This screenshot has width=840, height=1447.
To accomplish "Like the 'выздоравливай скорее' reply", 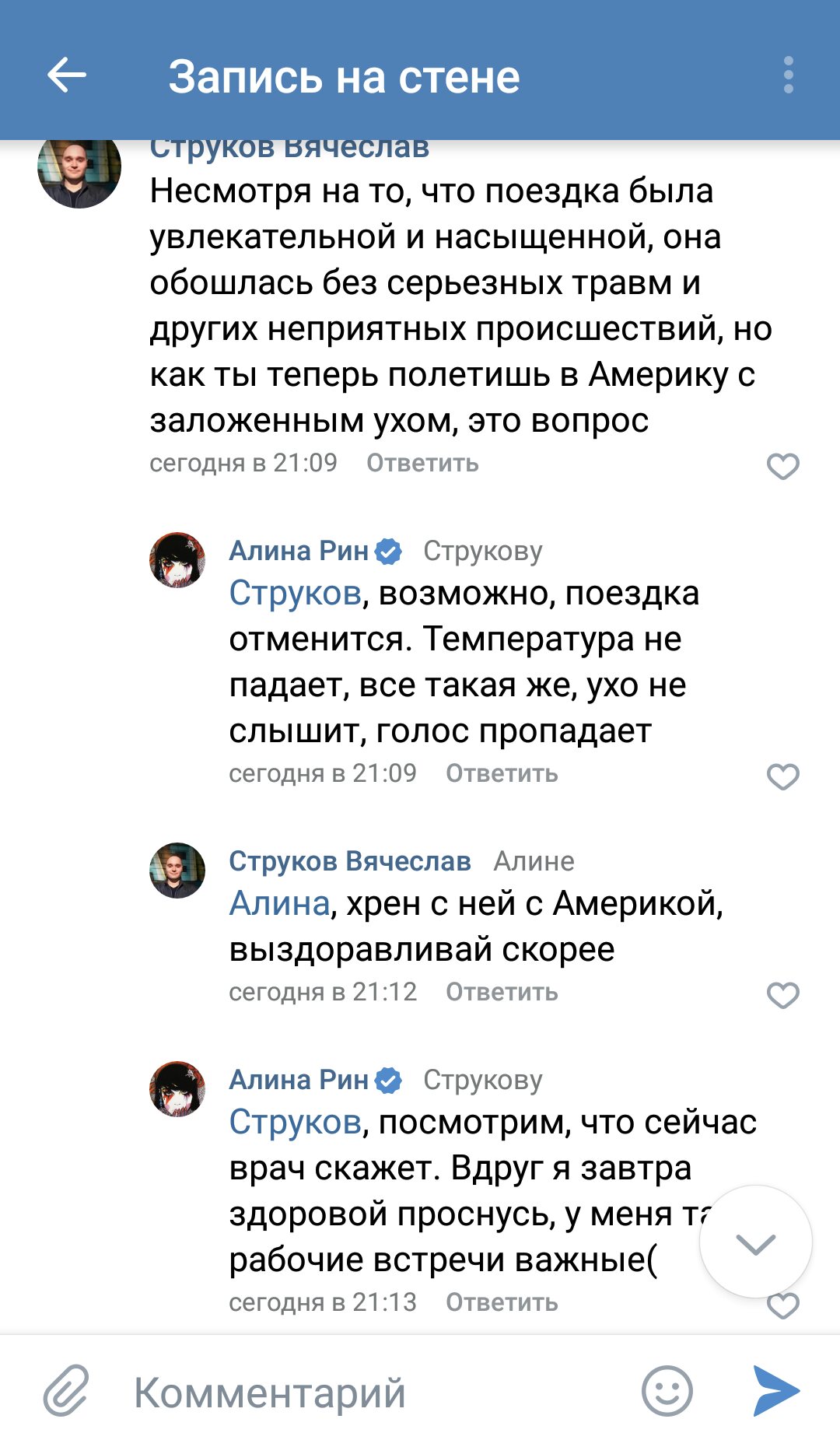I will 782,995.
